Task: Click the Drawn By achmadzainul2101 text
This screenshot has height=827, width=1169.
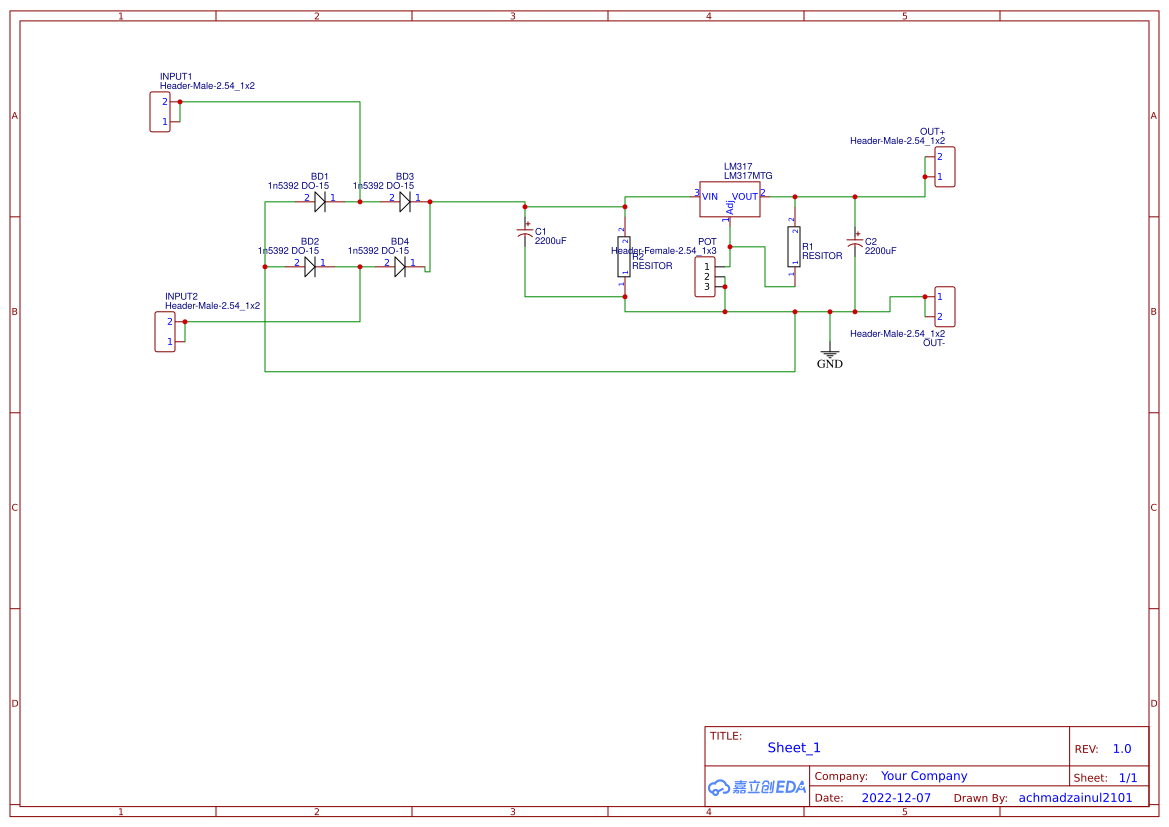Action: [1074, 797]
